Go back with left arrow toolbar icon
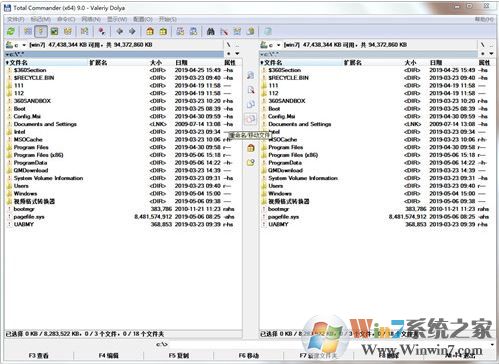 (119, 31)
